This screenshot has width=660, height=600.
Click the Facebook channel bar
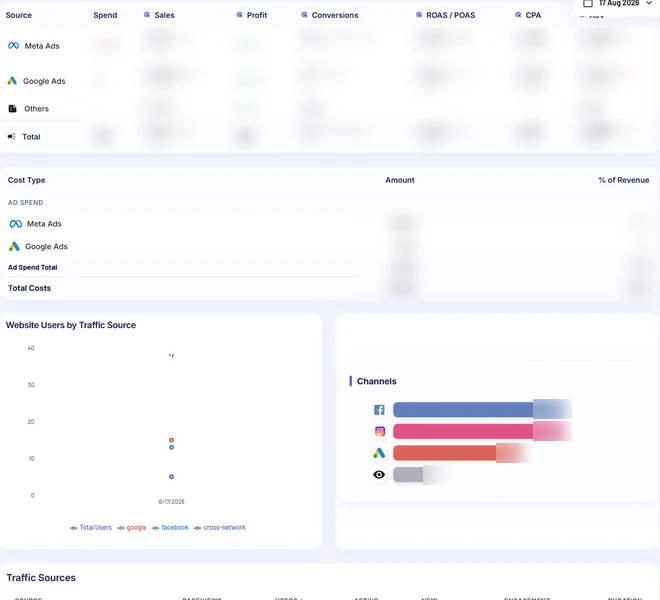(482, 410)
